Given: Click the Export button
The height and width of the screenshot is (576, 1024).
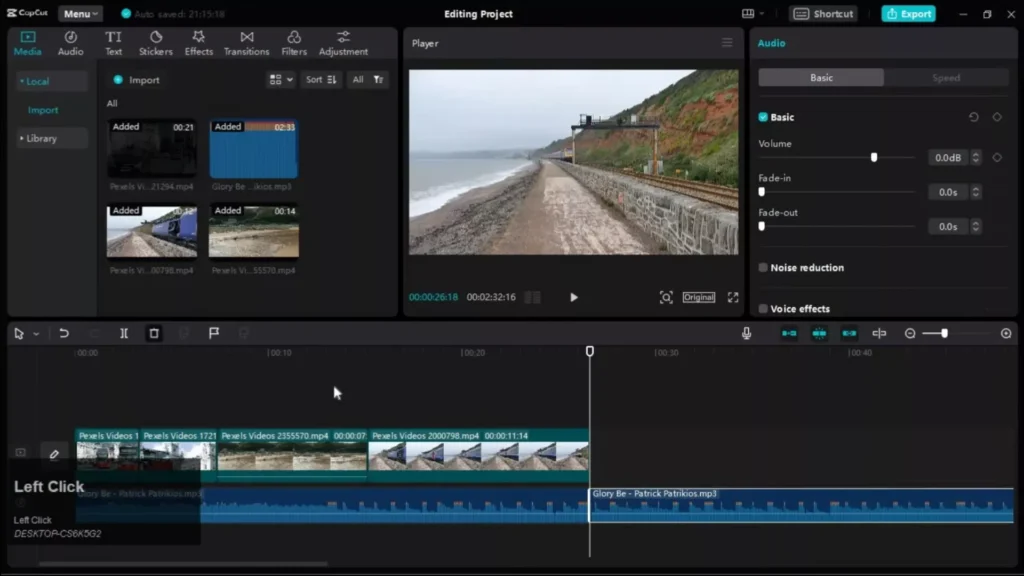Looking at the screenshot, I should click(x=907, y=13).
